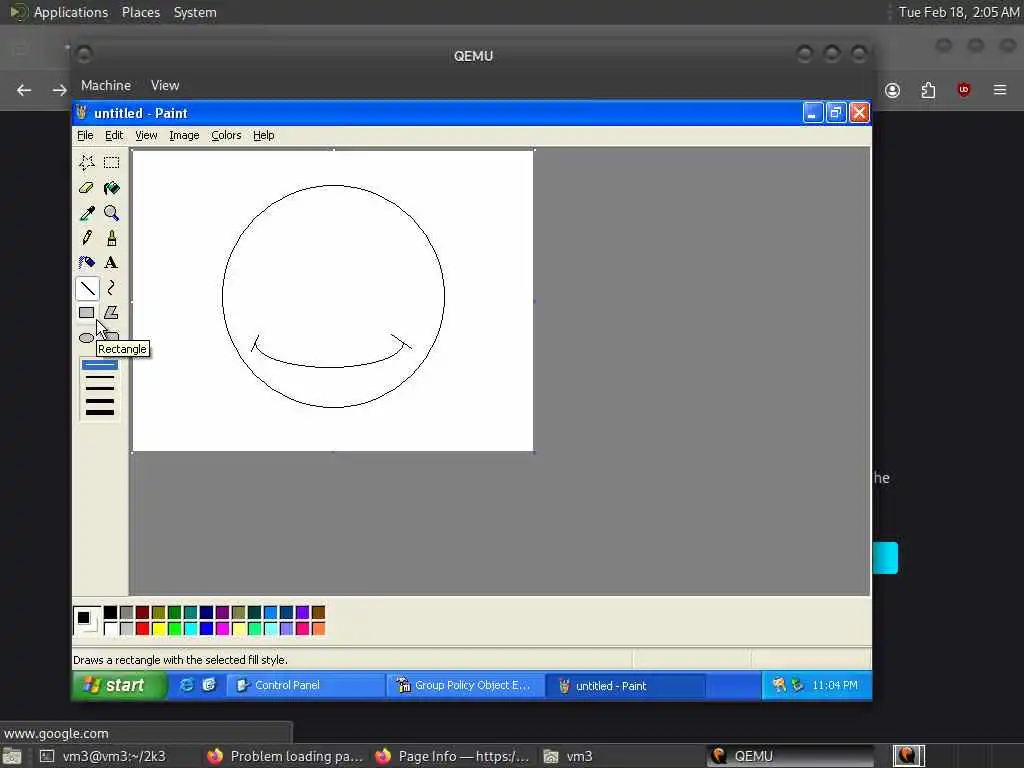This screenshot has width=1024, height=768.
Task: Open the Firefox account icon
Action: [x=893, y=90]
